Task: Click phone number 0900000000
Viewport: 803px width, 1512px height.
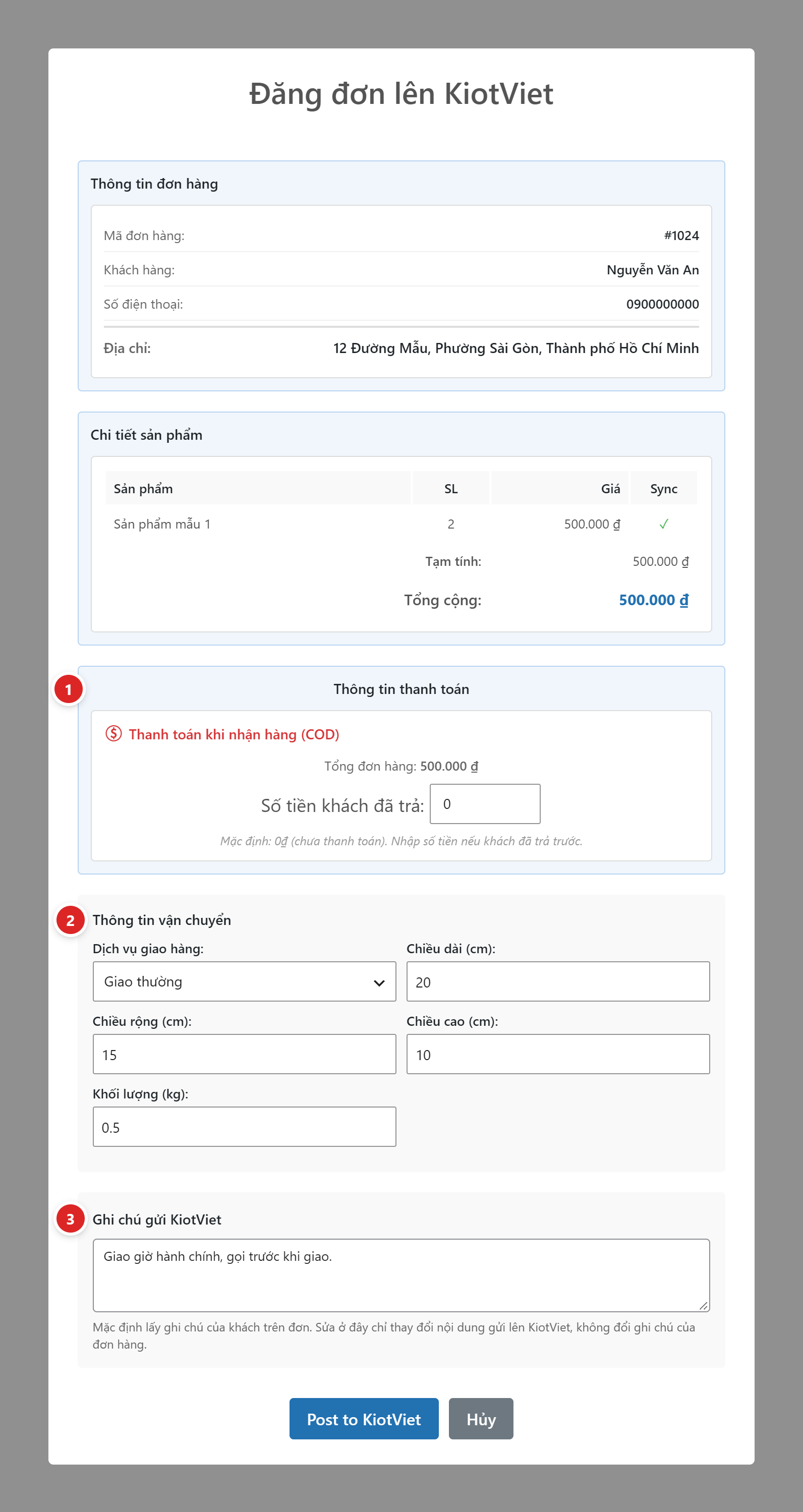Action: click(662, 304)
